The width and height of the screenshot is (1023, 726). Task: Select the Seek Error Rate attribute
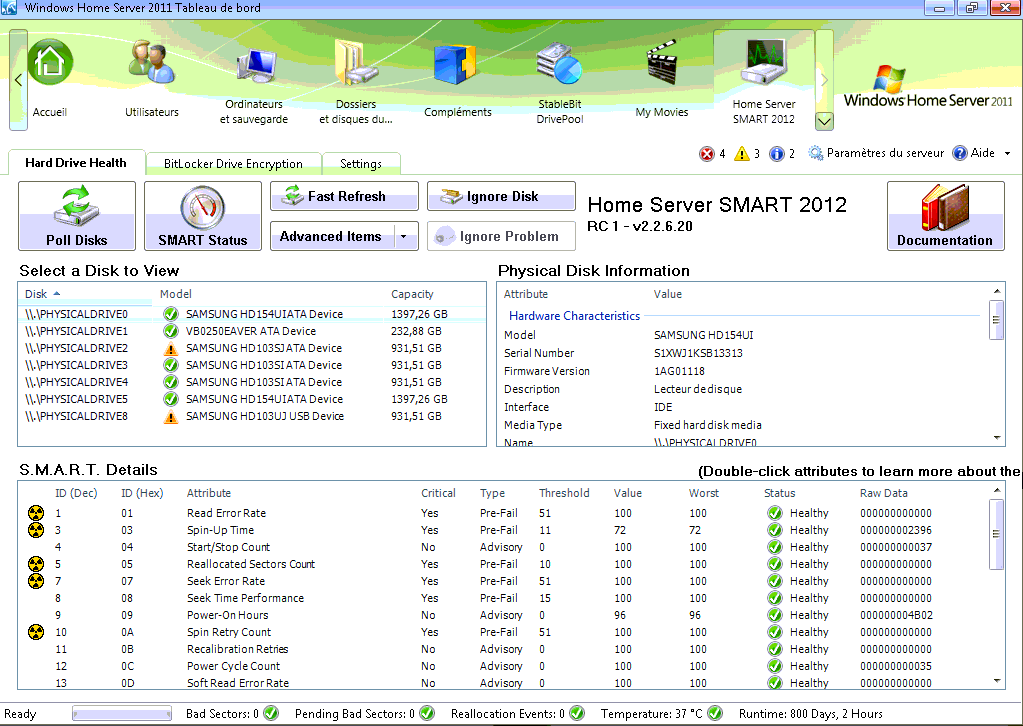226,581
